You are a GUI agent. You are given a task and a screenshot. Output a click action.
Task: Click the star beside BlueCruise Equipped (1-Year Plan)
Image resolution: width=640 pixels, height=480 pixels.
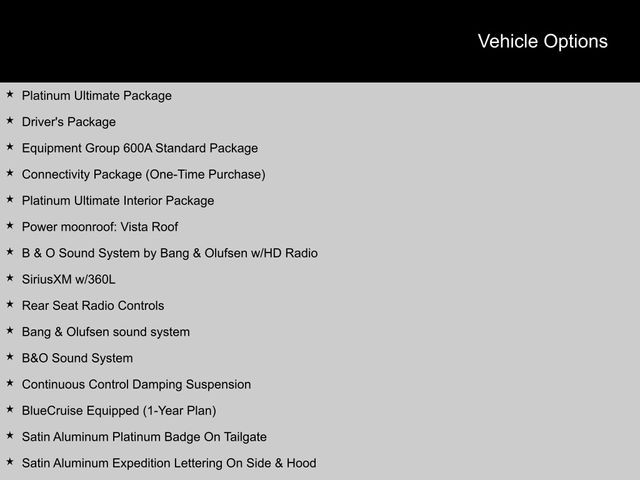10,409
